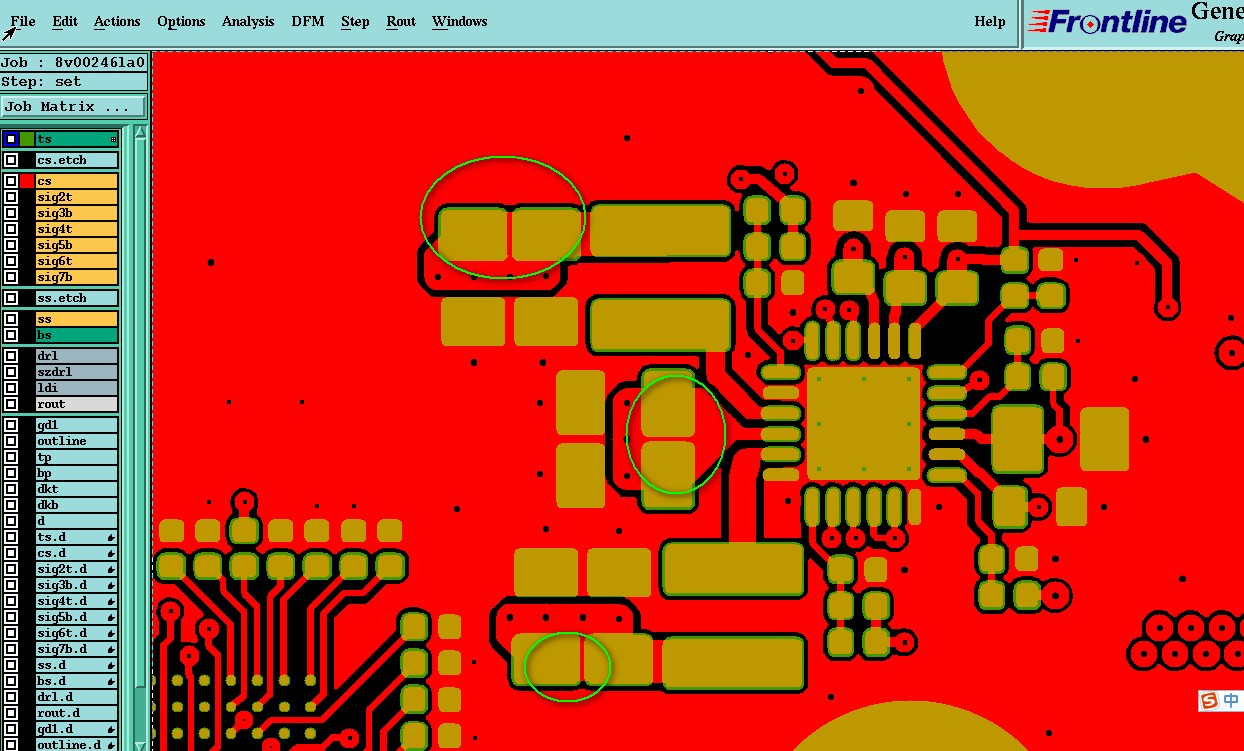1244x751 pixels.
Task: Select the sig5b layer name
Action: pos(77,245)
